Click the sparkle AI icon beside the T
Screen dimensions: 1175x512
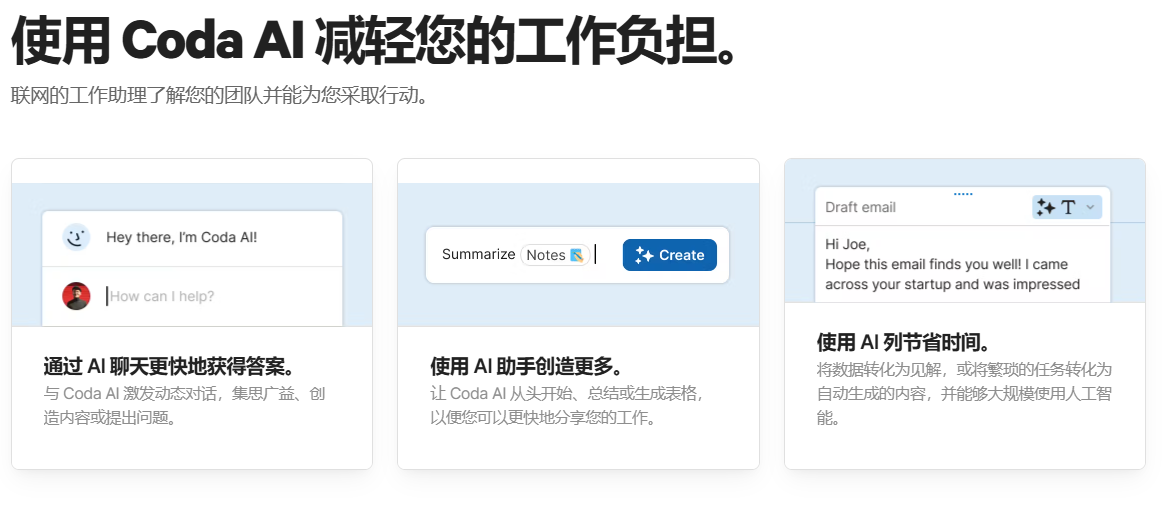tap(1045, 208)
